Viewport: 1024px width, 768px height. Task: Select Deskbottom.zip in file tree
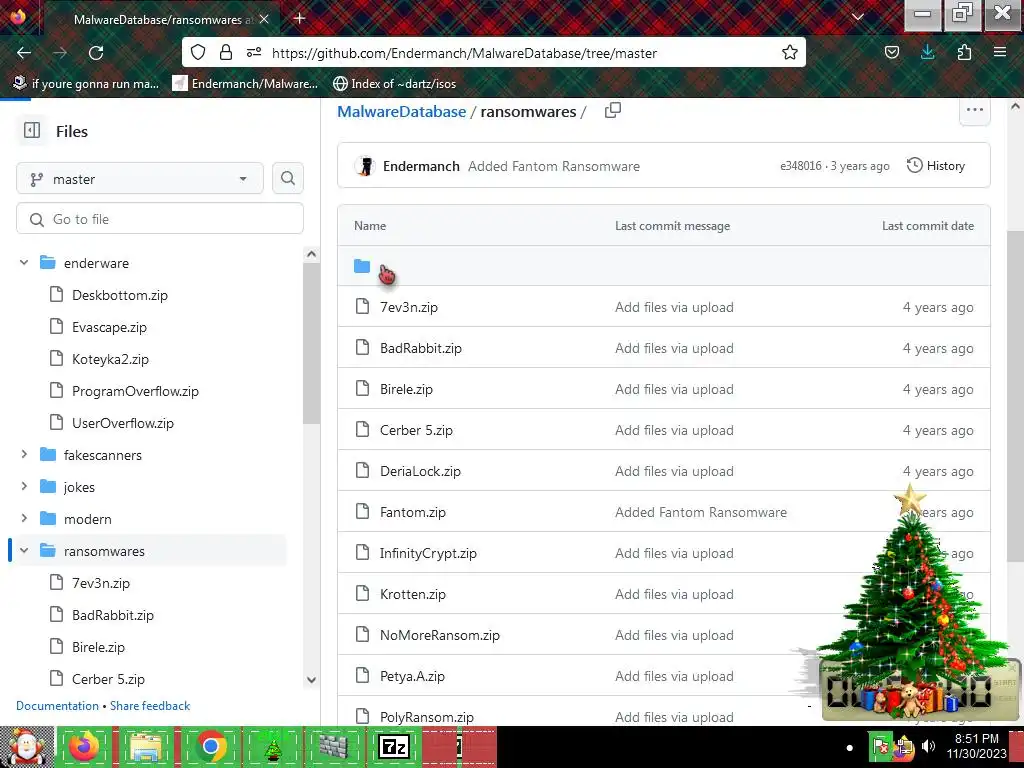click(x=120, y=295)
